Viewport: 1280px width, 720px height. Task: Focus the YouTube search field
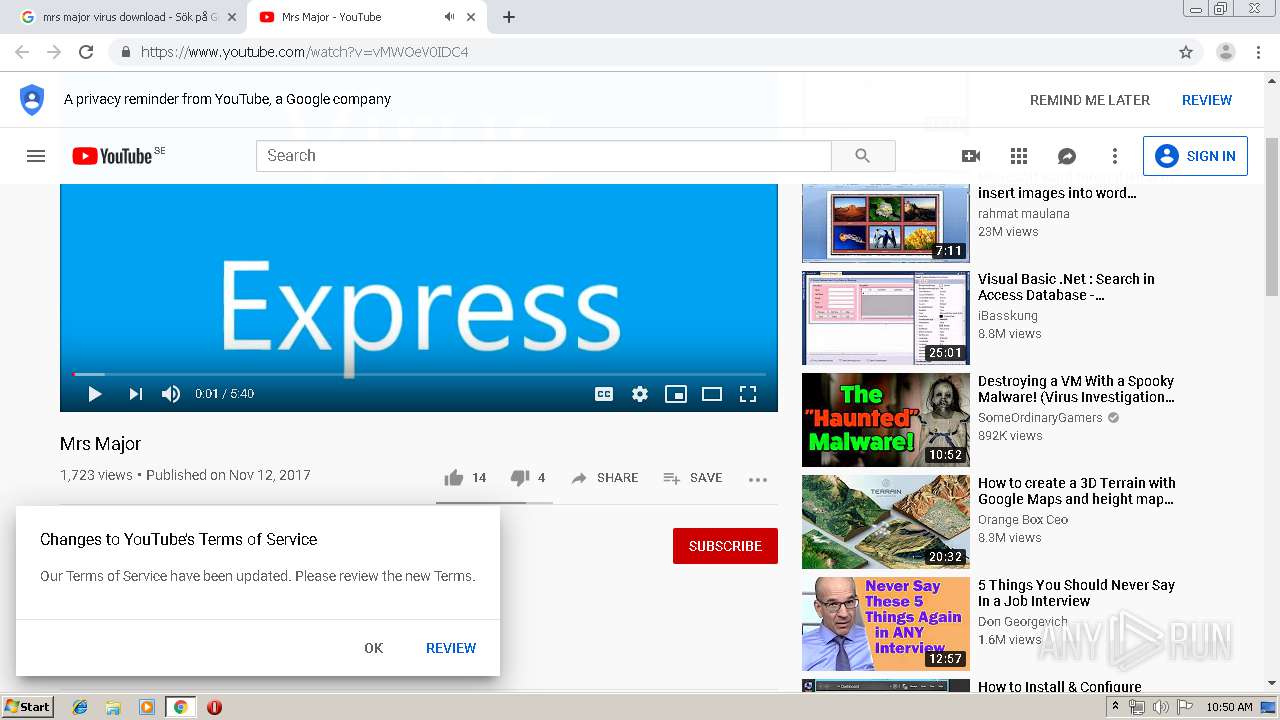point(544,156)
